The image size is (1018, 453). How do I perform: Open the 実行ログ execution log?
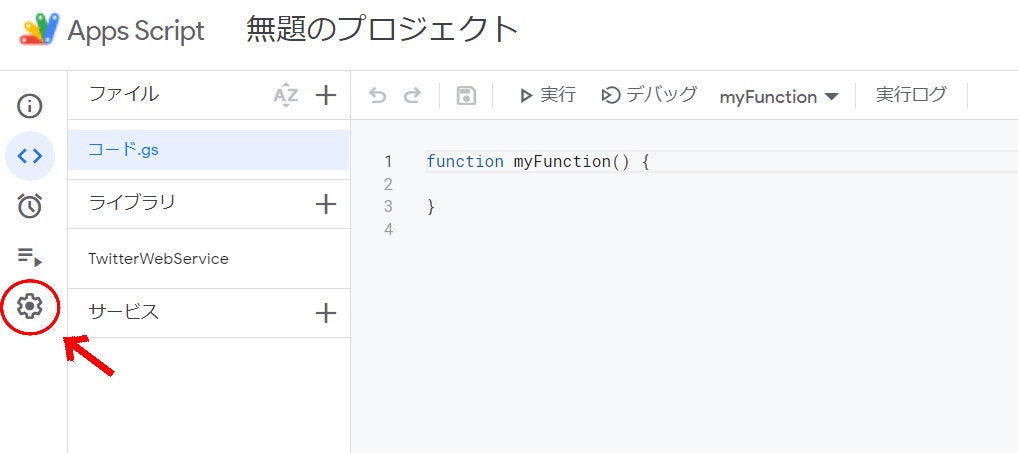coord(911,95)
